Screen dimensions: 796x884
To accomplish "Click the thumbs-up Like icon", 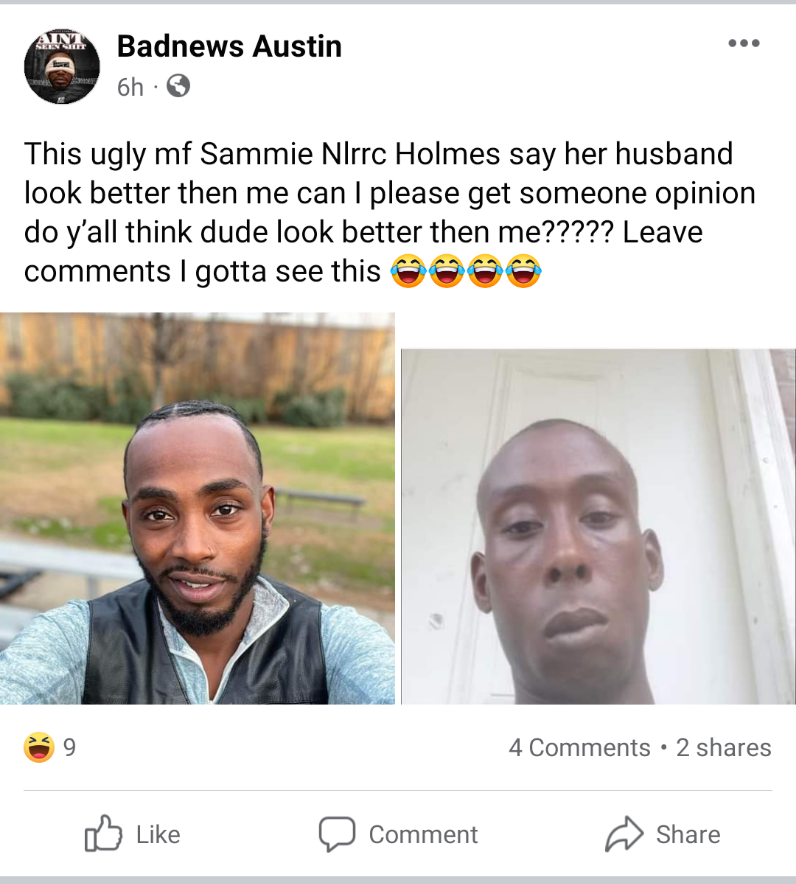I will 103,833.
